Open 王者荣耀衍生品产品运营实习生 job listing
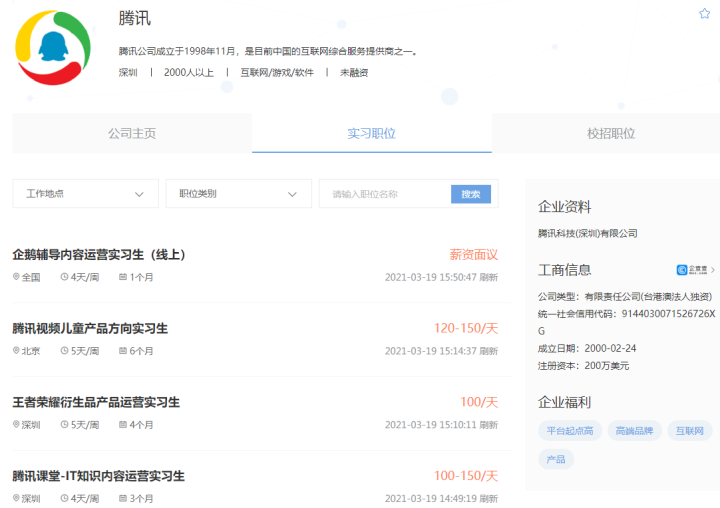The image size is (720, 508). coord(96,402)
